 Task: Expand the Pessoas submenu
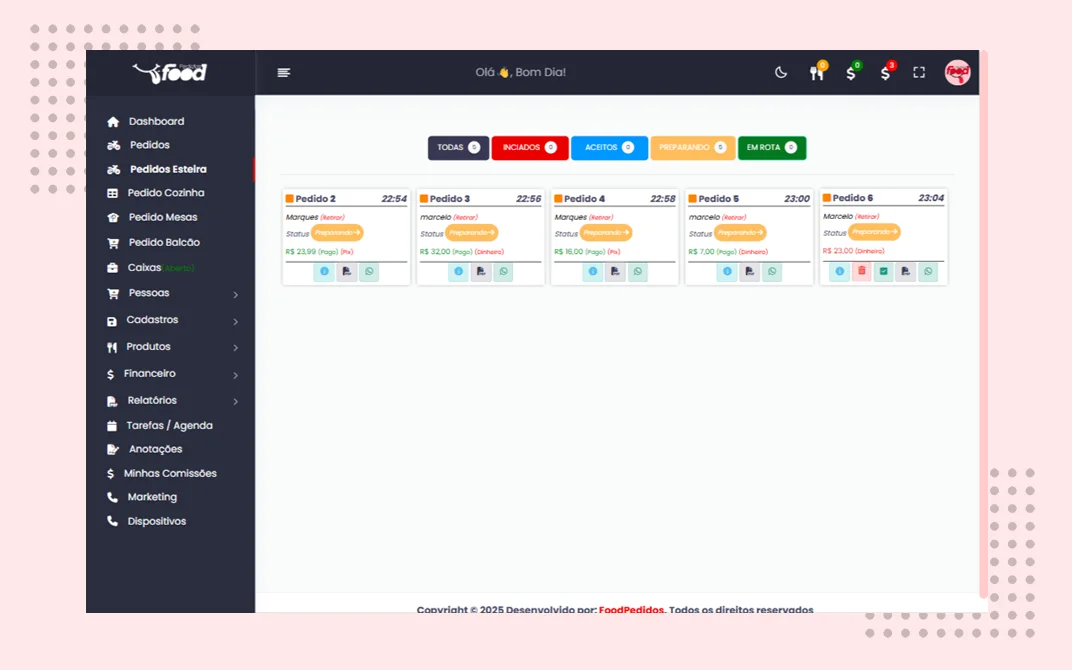pos(171,293)
